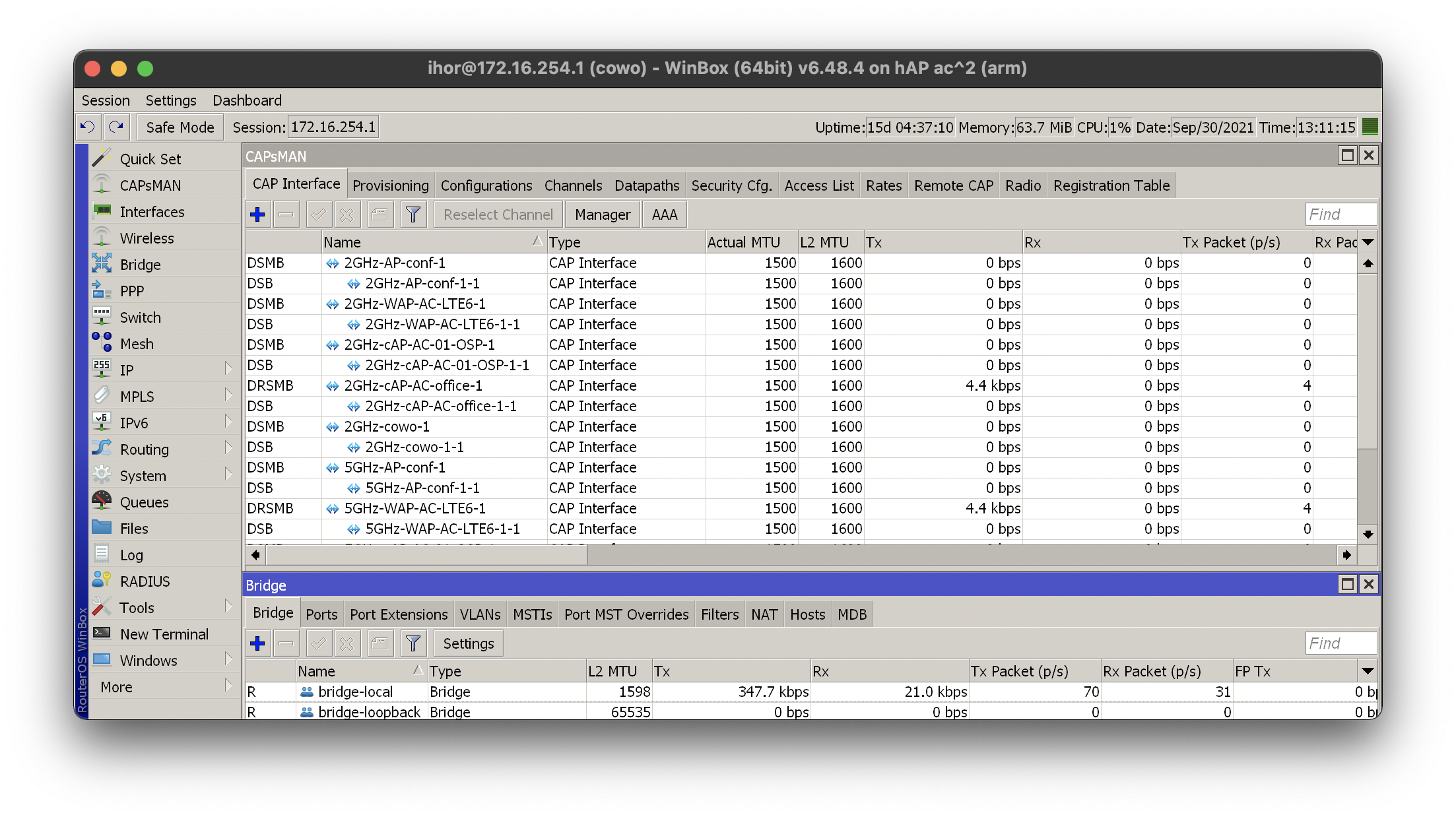1456x817 pixels.
Task: Open comment icon in CAPsMAN toolbar
Action: [380, 214]
